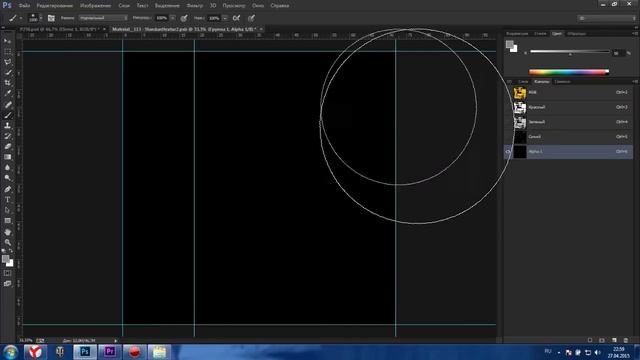
Task: Open the brush blending mode dropdown
Action: 103,18
